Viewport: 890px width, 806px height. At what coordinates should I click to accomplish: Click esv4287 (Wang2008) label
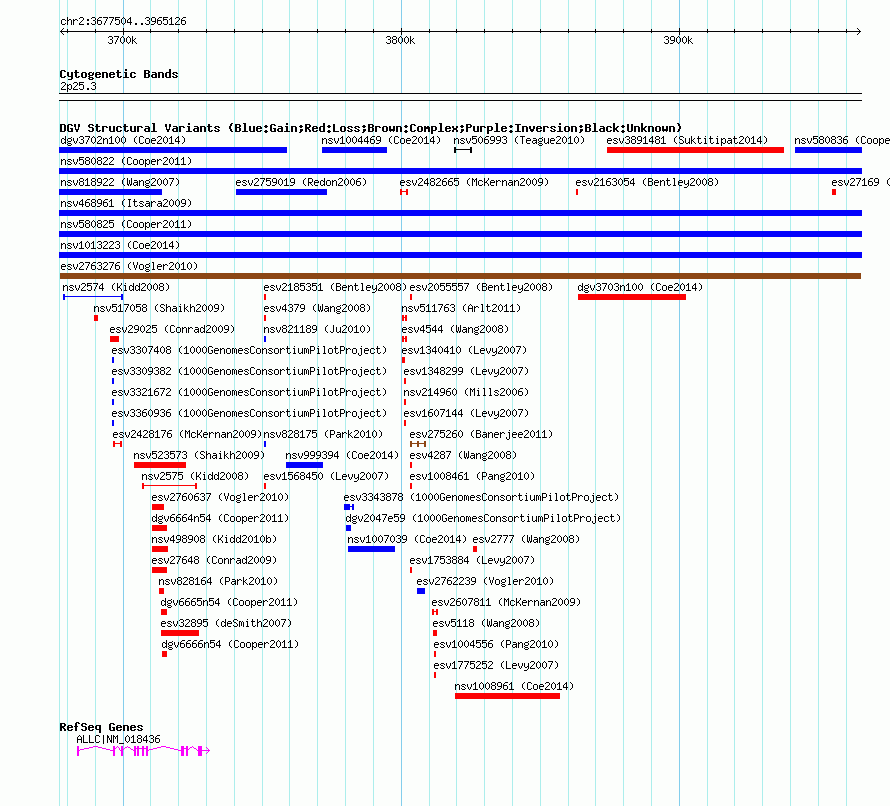463,455
